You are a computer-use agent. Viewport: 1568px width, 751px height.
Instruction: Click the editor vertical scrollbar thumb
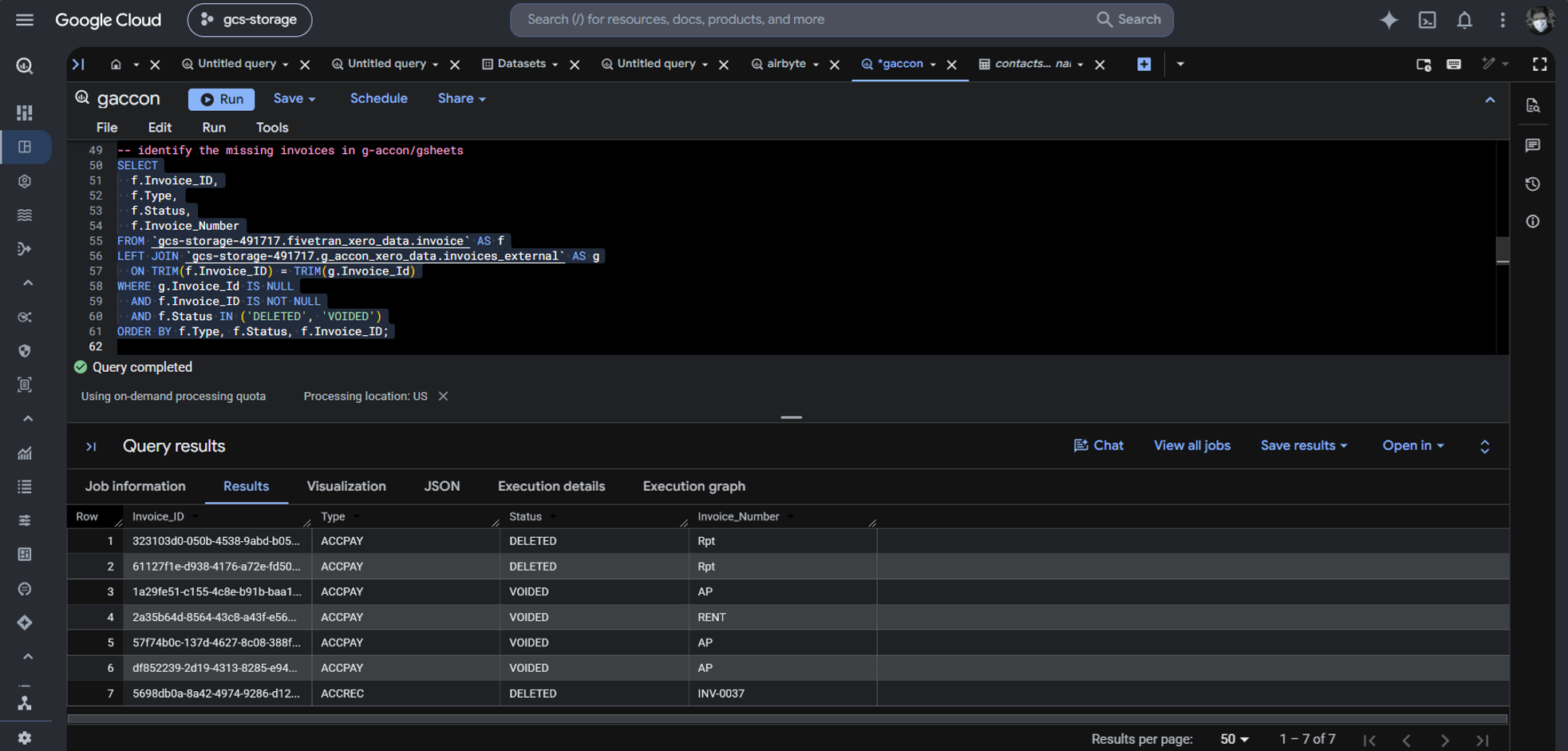tap(1503, 250)
